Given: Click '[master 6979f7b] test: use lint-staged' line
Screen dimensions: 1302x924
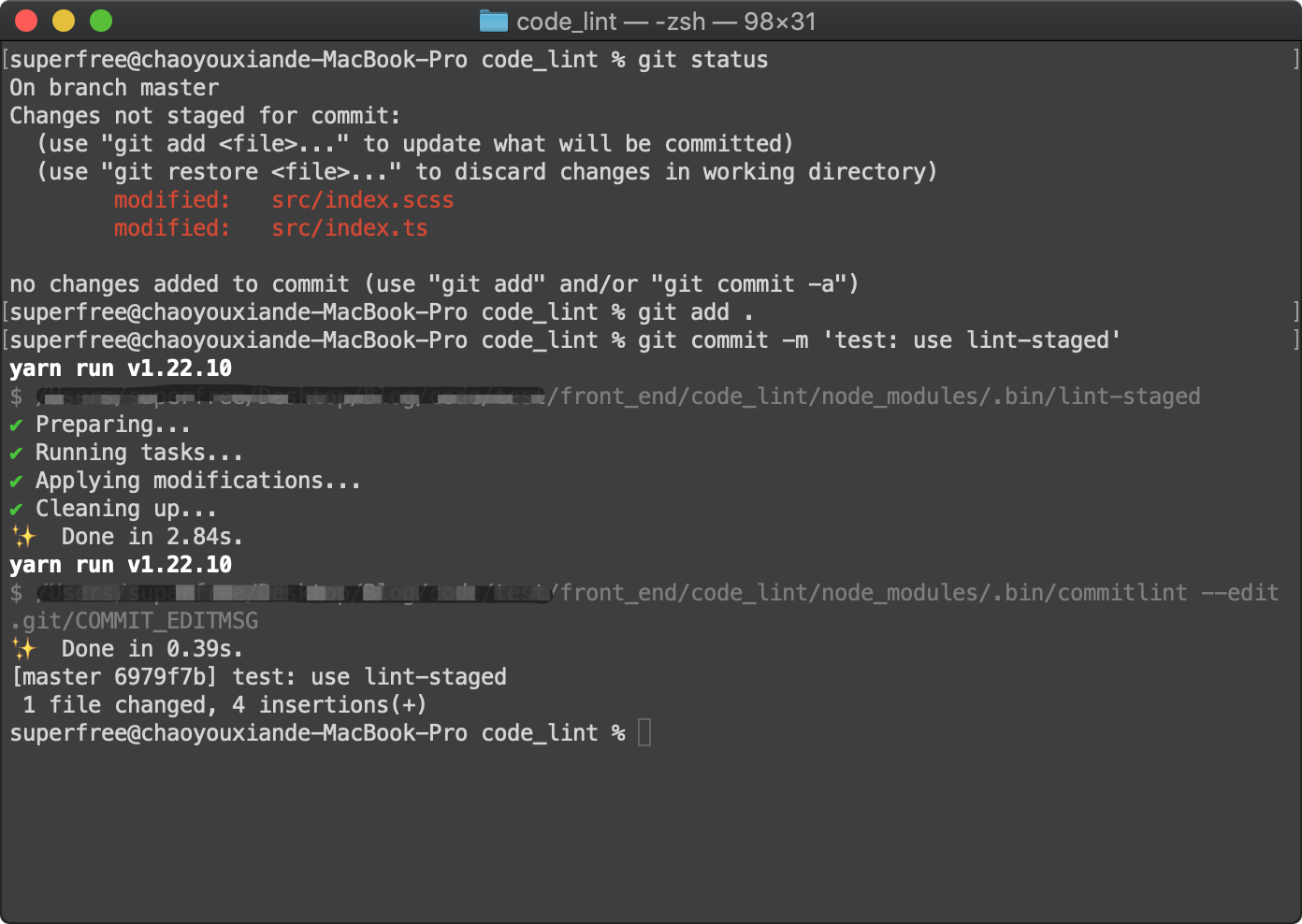Looking at the screenshot, I should 259,677.
